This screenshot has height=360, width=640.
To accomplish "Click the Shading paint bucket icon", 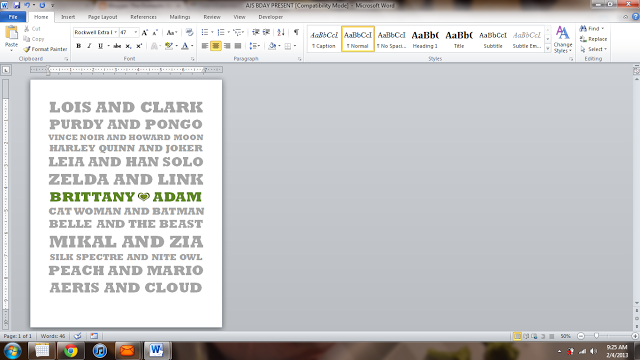I will pyautogui.click(x=272, y=46).
